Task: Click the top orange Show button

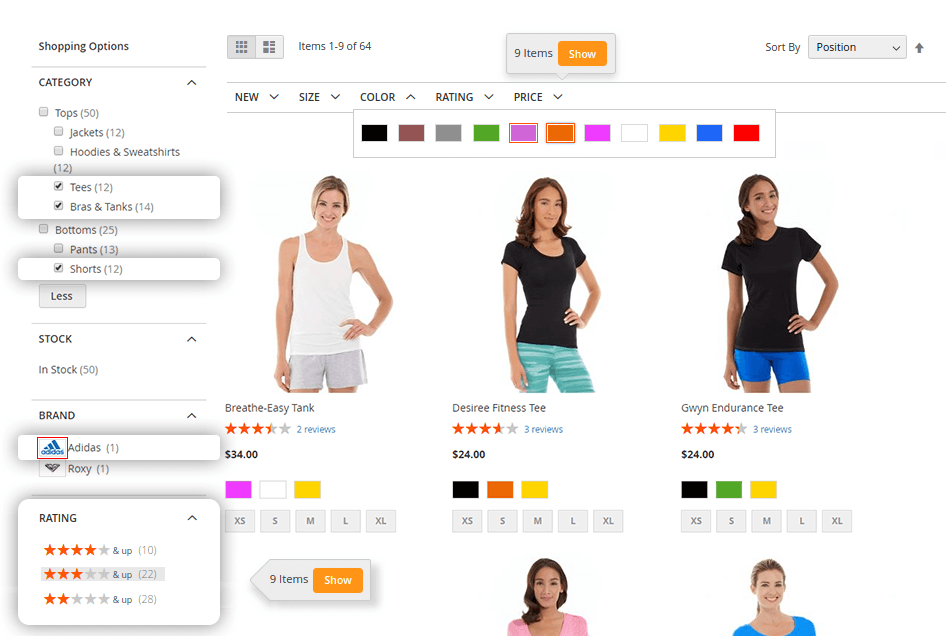Action: point(582,54)
